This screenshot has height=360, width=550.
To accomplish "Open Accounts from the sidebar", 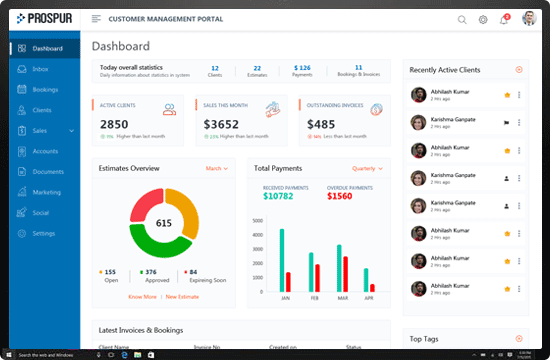I will pyautogui.click(x=45, y=151).
